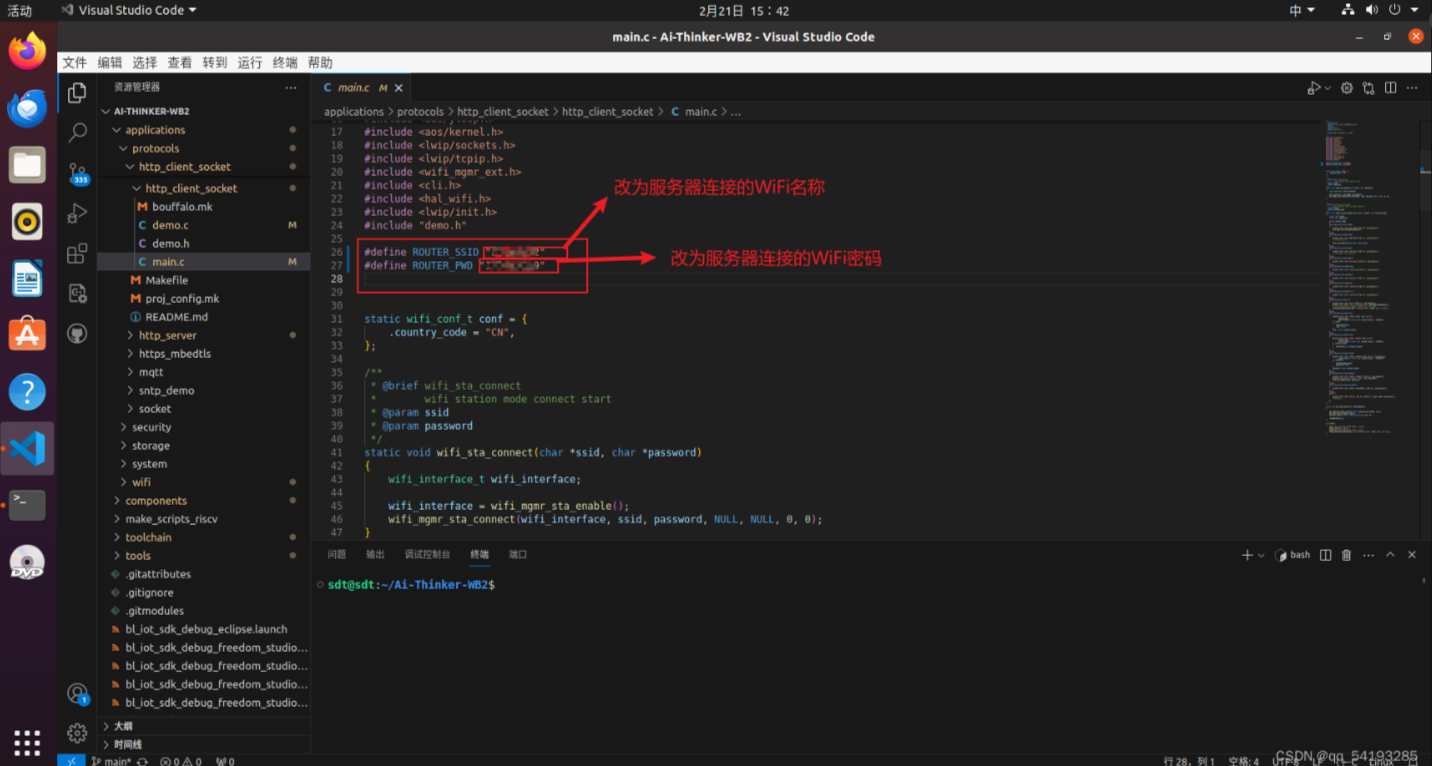Open the 文件 menu
The width and height of the screenshot is (1432, 766).
click(x=75, y=62)
